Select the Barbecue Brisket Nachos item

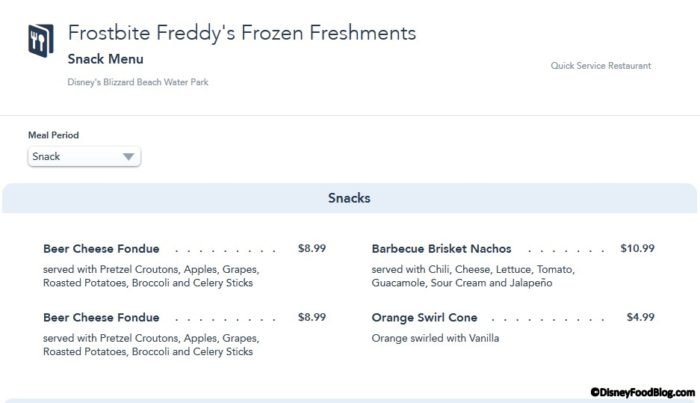(441, 249)
